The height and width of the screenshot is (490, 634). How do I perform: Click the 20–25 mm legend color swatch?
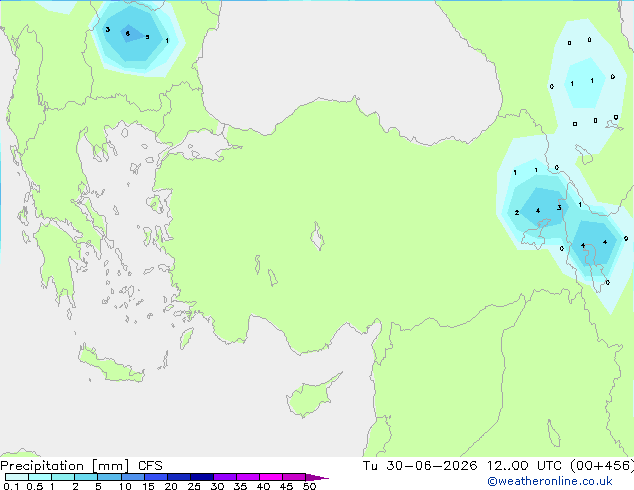(x=179, y=477)
